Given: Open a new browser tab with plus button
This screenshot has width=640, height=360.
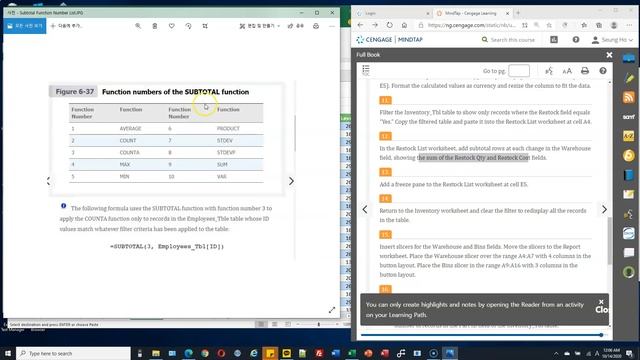Looking at the screenshot, I should [x=518, y=13].
